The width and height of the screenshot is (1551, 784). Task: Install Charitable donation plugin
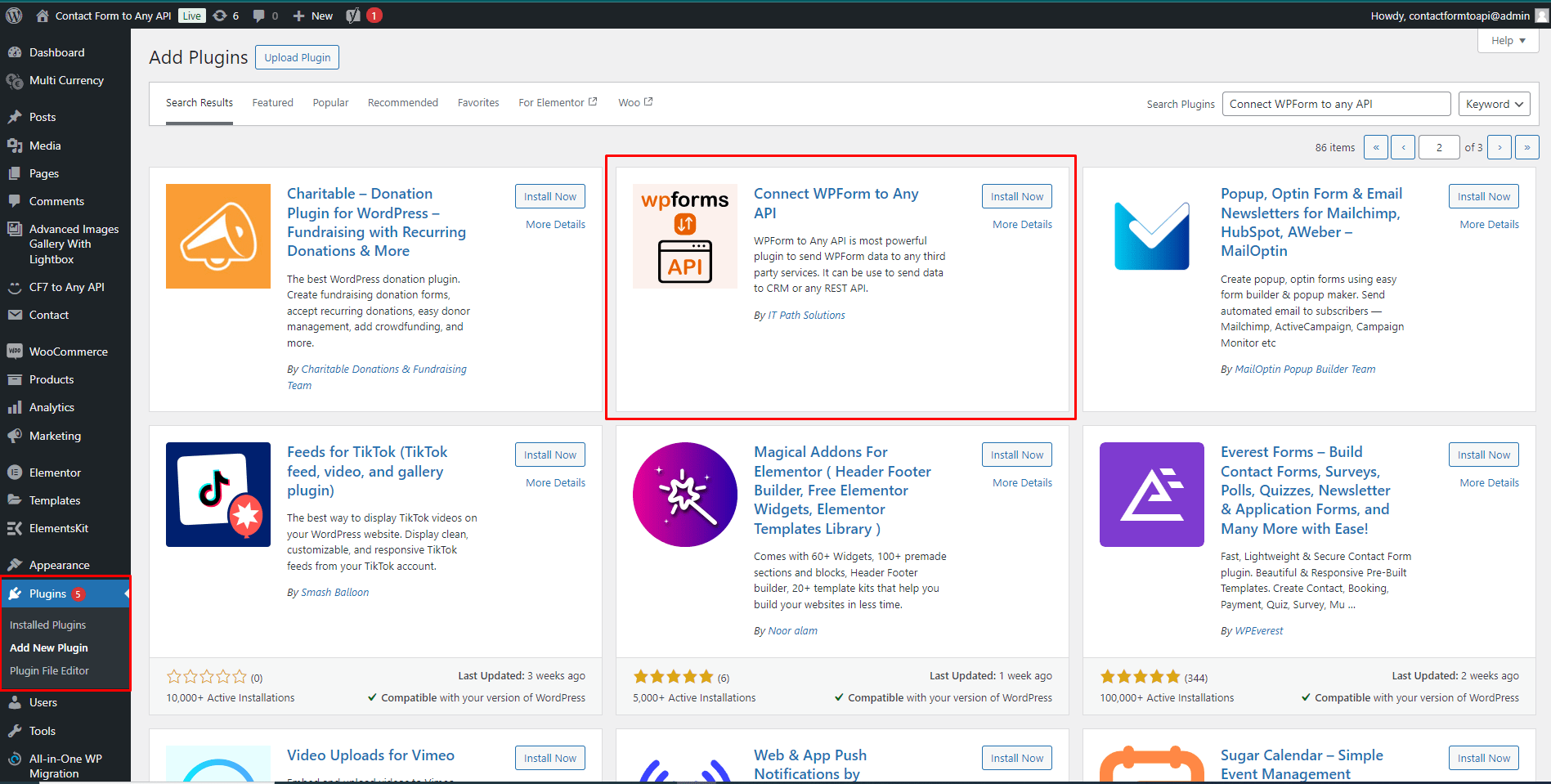(x=550, y=196)
